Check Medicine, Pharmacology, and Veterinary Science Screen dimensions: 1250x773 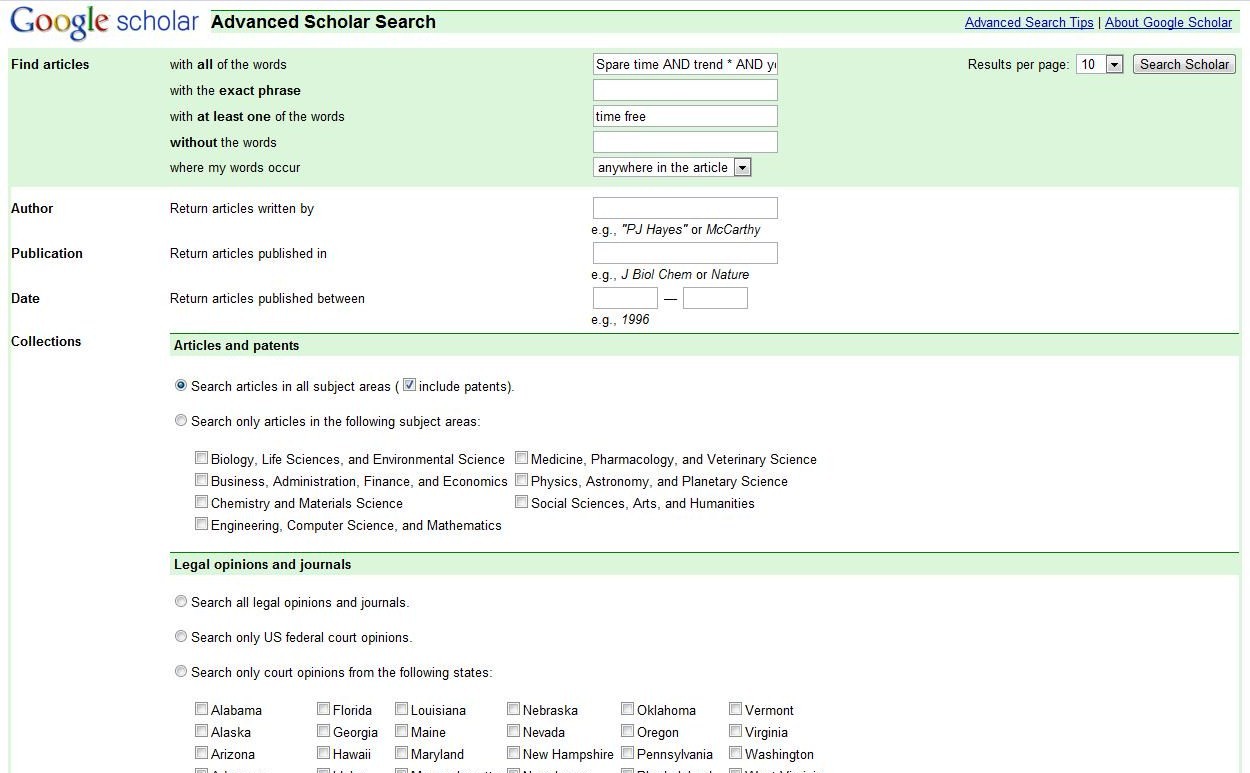coord(522,458)
